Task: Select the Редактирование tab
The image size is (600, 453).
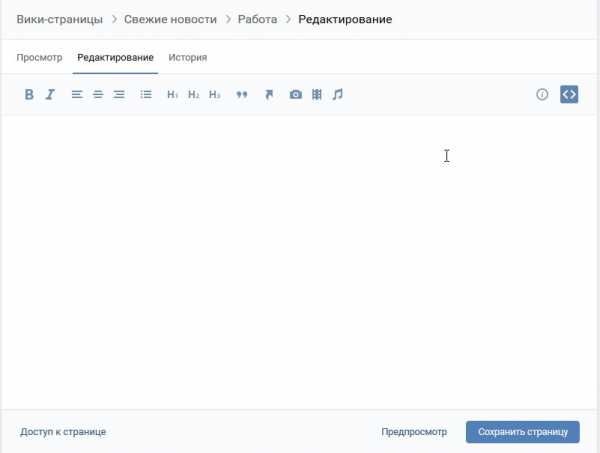Action: click(115, 58)
